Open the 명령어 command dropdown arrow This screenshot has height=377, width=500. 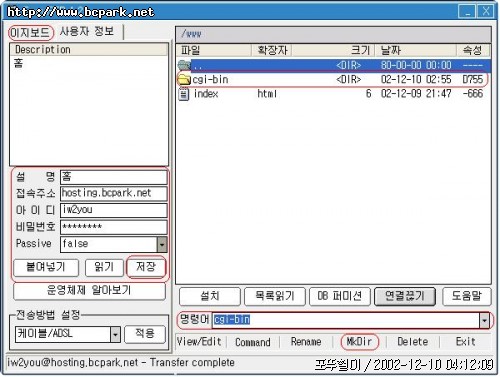[484, 321]
